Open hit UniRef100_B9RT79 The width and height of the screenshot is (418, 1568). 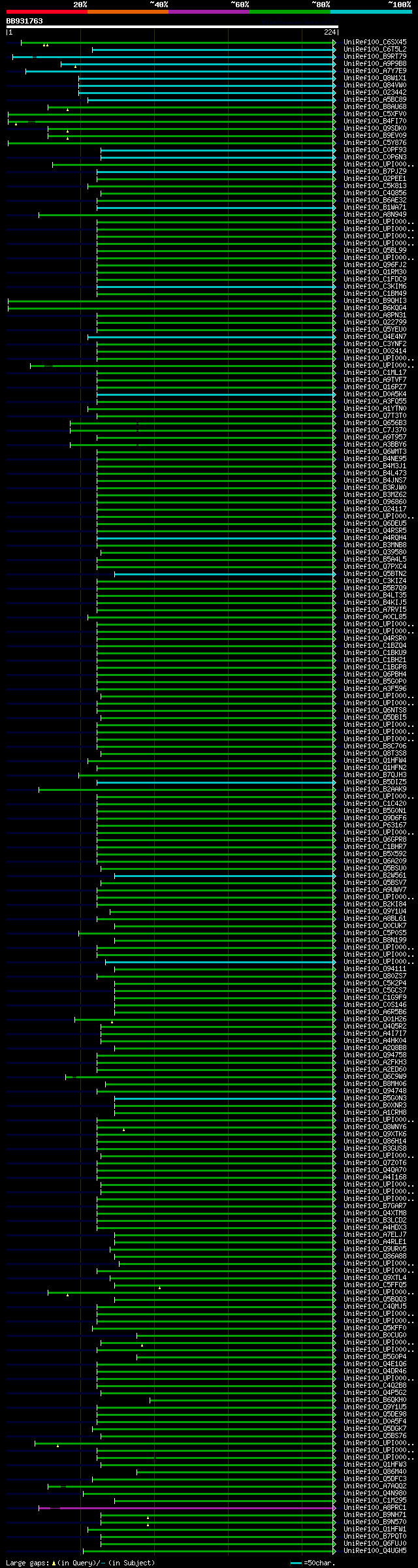point(375,57)
